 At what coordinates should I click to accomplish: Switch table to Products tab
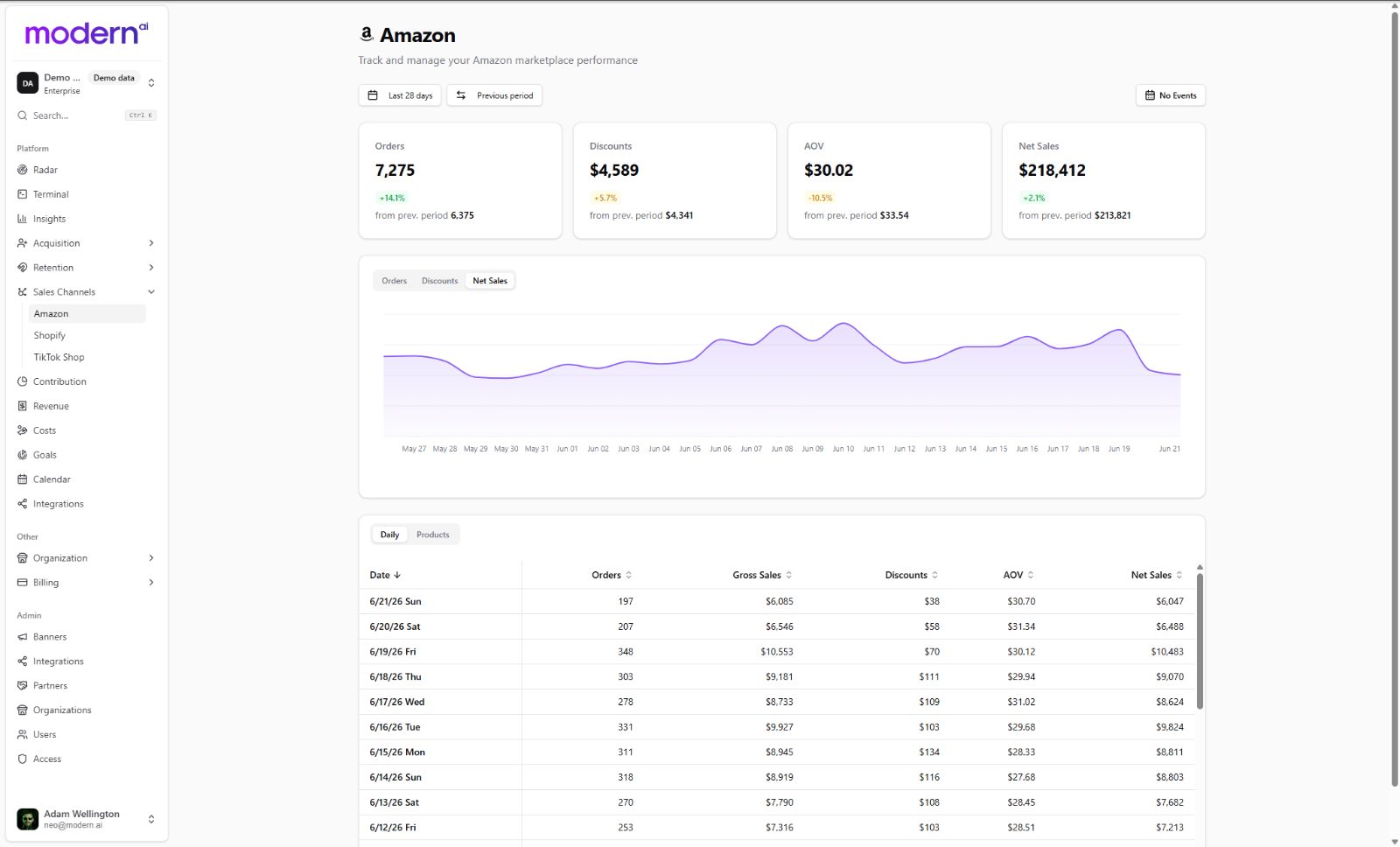coord(433,535)
